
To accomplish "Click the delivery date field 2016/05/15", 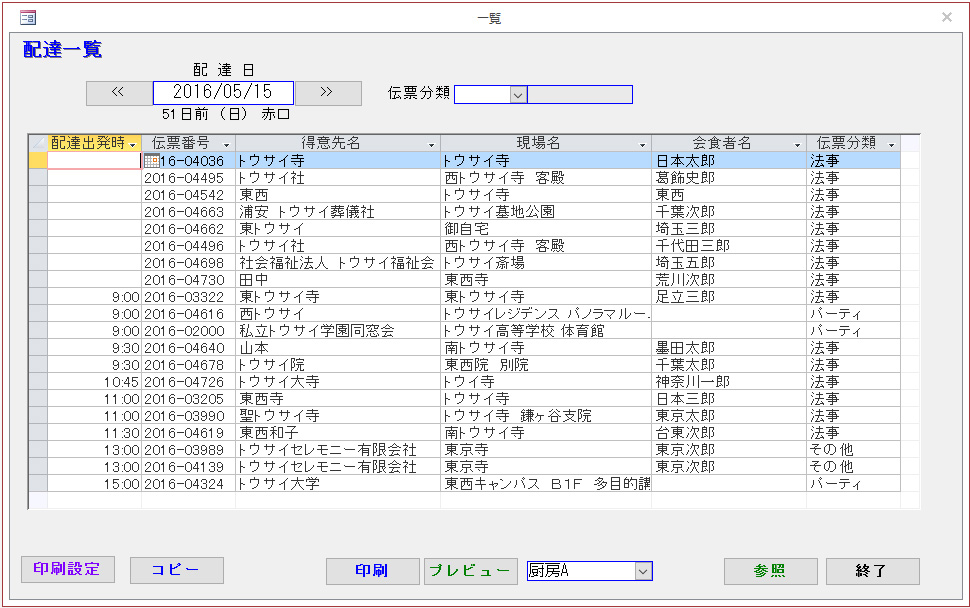I will click(x=223, y=93).
